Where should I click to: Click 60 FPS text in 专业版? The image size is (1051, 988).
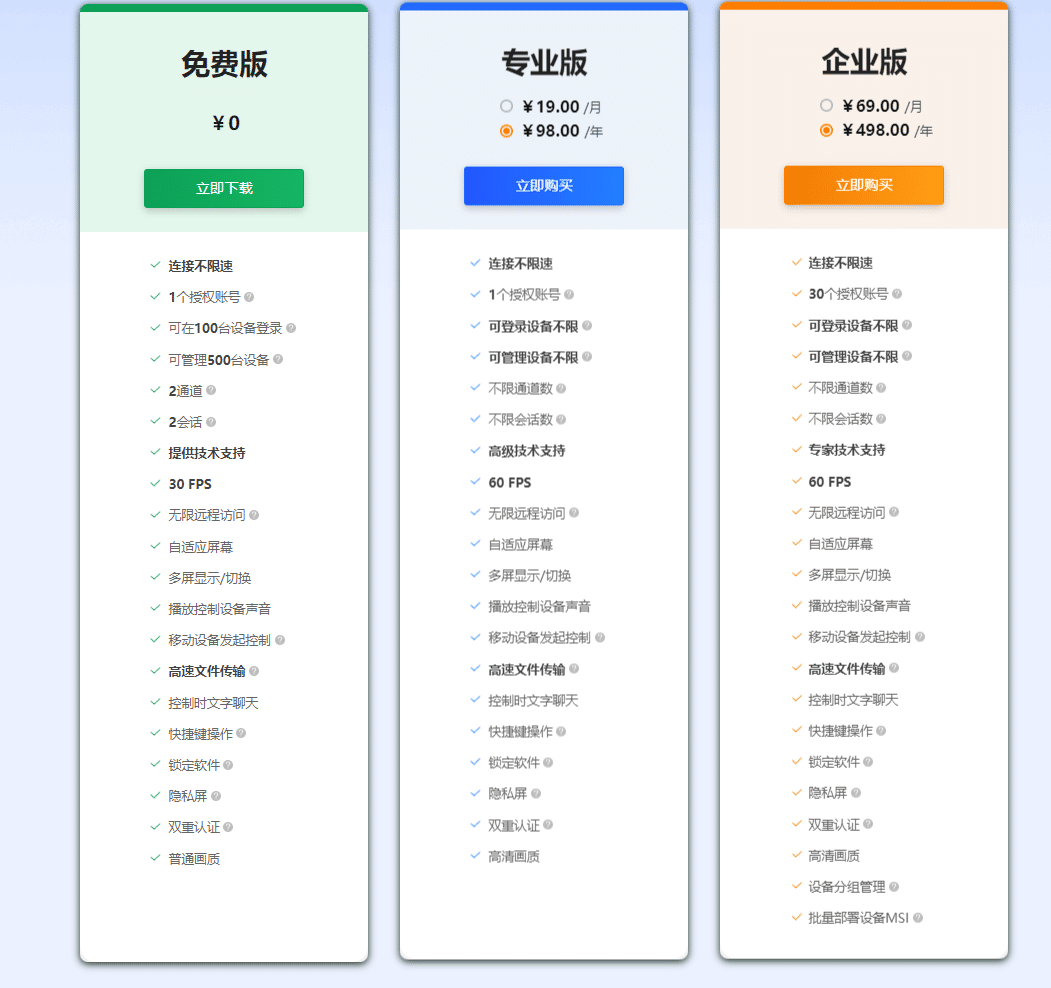(509, 483)
